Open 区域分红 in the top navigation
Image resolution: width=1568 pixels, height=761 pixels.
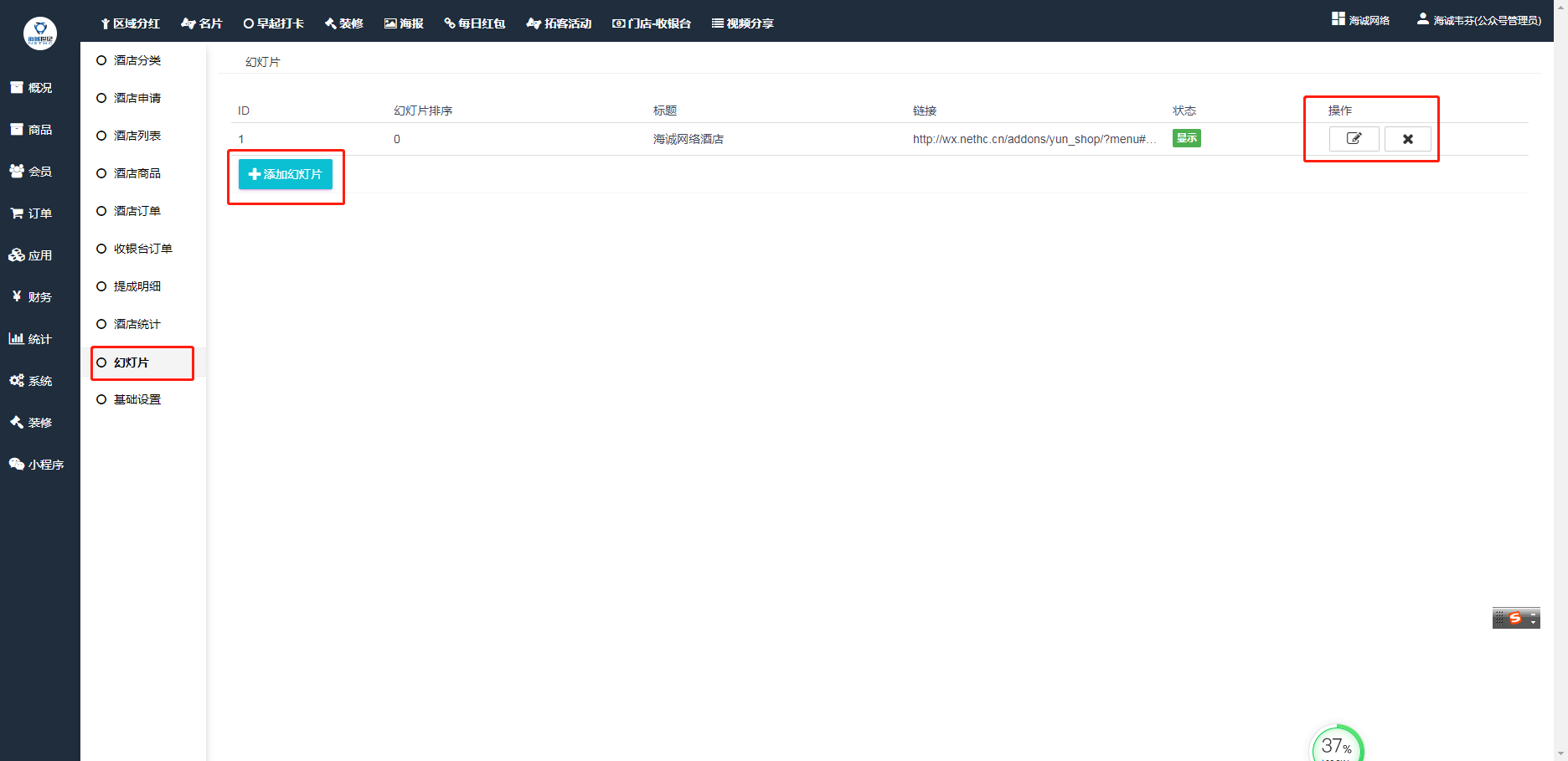tap(131, 23)
